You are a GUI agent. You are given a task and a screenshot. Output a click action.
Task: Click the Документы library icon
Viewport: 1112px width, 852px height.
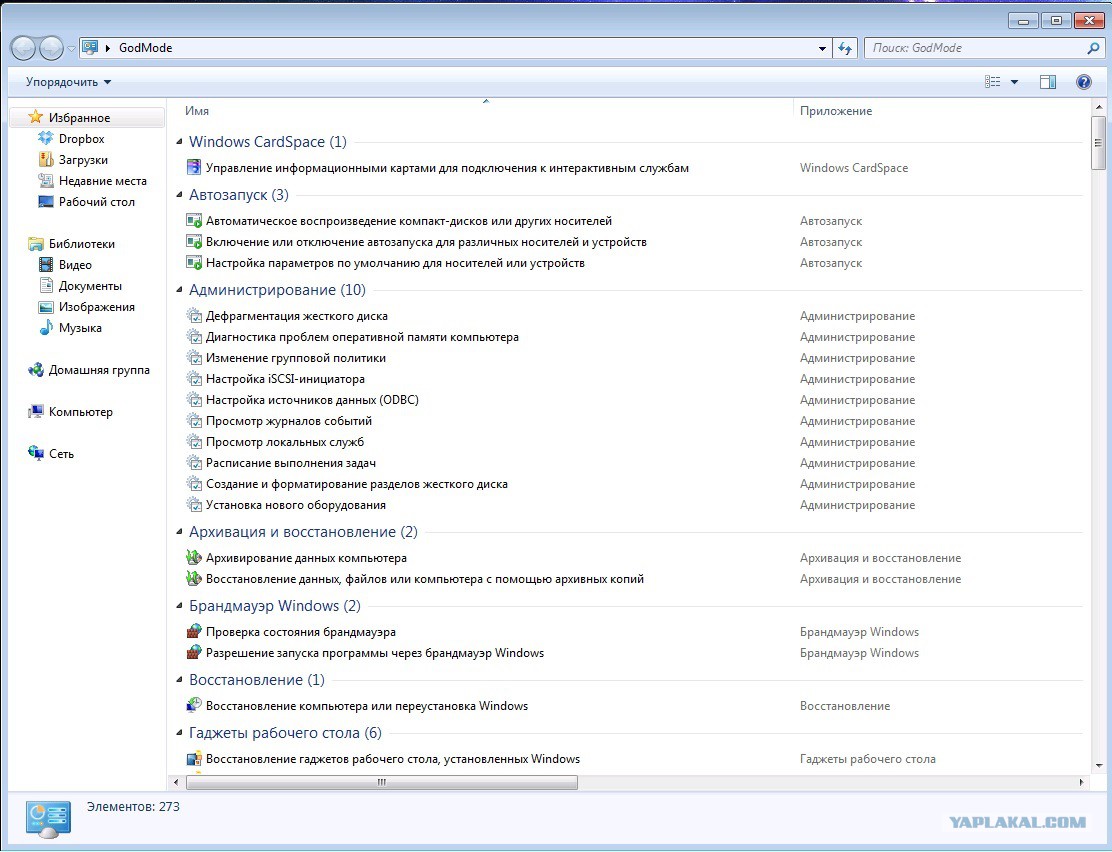[x=45, y=286]
